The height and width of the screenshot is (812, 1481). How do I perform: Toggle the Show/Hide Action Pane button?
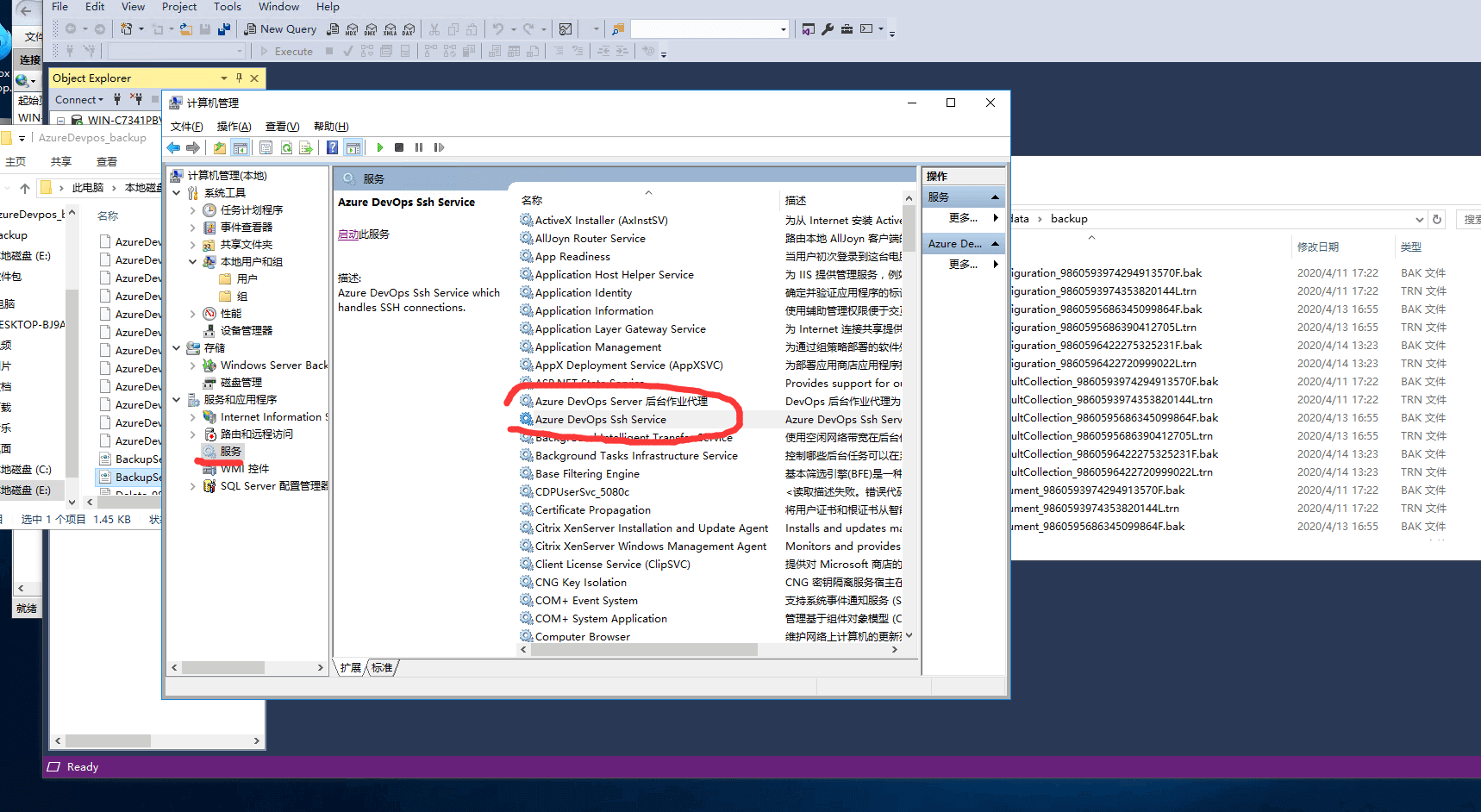[353, 147]
